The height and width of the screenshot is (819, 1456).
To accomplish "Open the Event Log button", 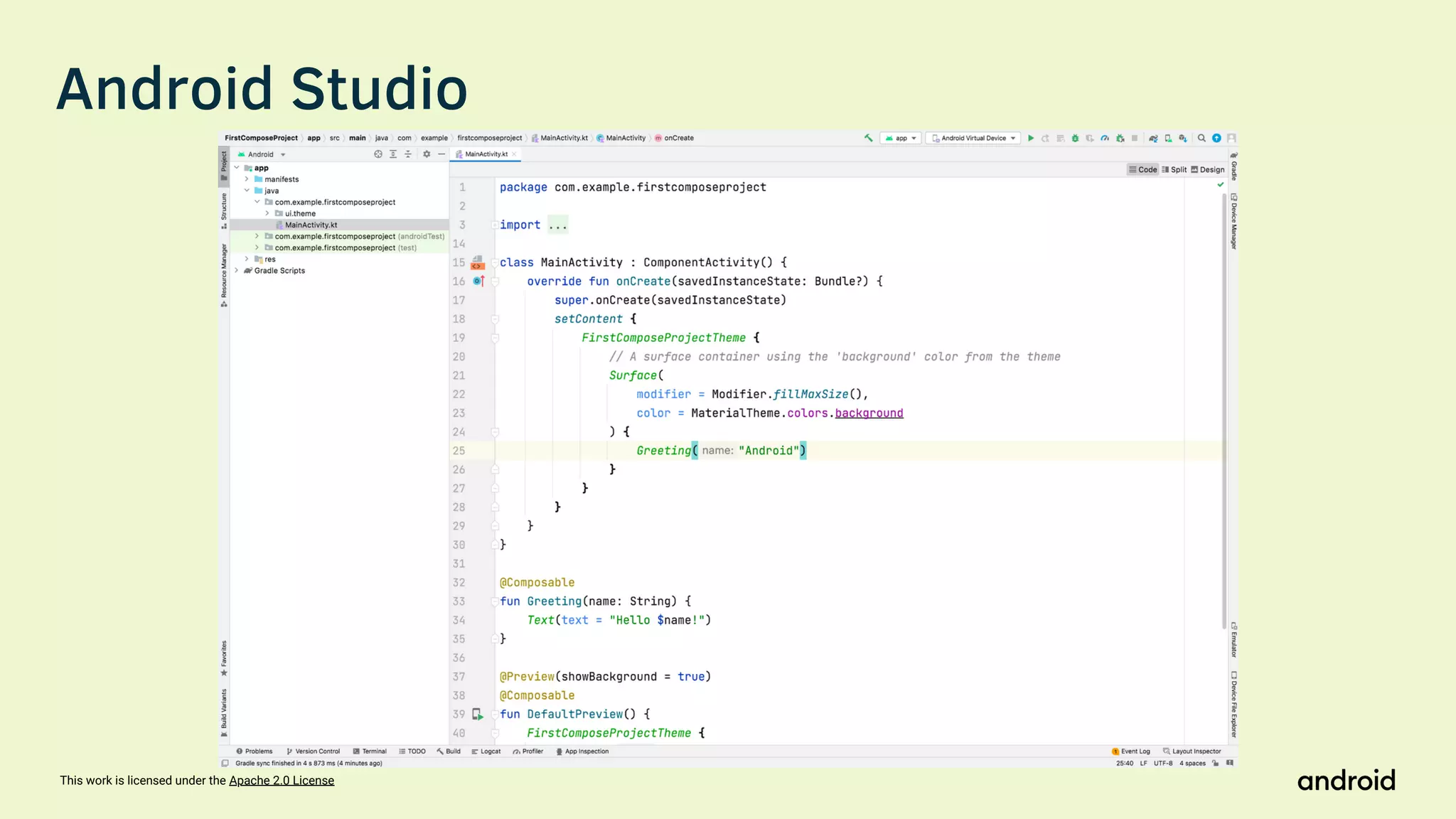I will click(1130, 751).
